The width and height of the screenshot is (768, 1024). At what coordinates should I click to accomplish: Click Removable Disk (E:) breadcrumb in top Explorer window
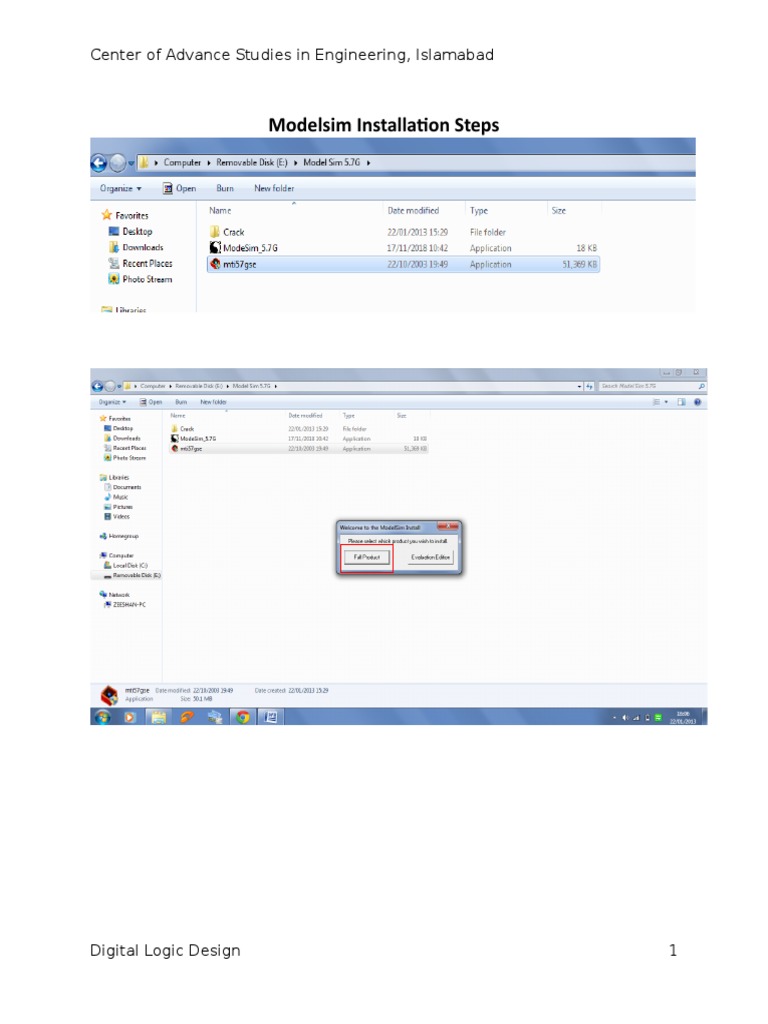(251, 163)
